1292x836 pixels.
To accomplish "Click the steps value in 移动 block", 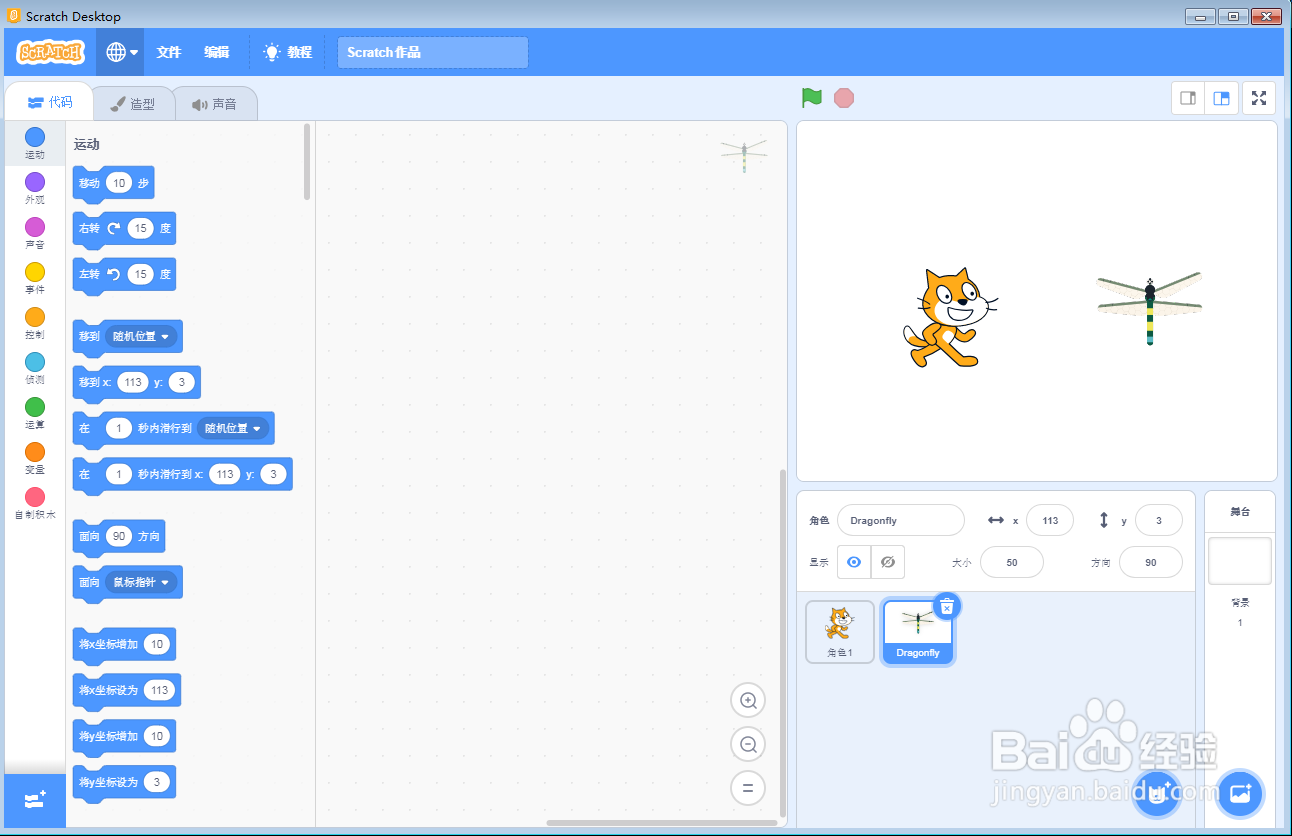I will [119, 183].
